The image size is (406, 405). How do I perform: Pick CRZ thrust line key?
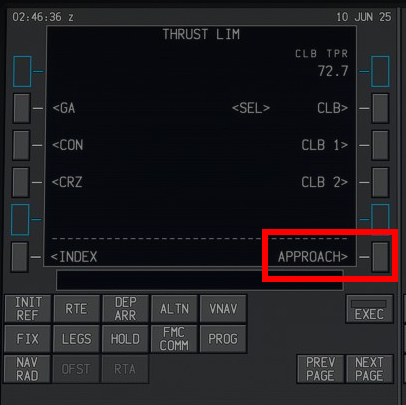point(21,182)
